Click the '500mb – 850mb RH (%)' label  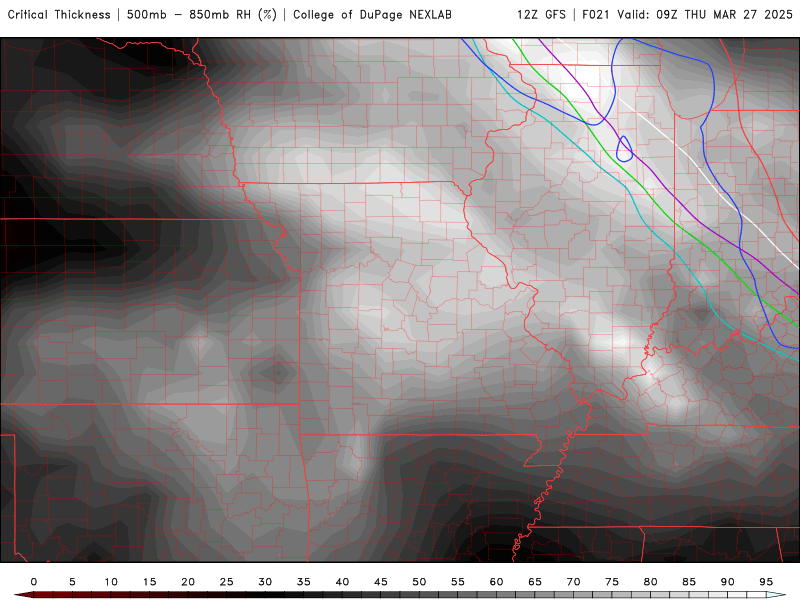click(x=202, y=15)
